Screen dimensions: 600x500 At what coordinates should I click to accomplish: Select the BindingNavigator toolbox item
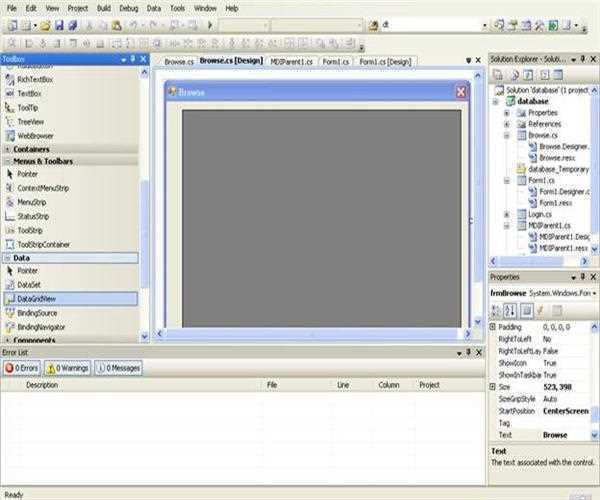(x=41, y=327)
